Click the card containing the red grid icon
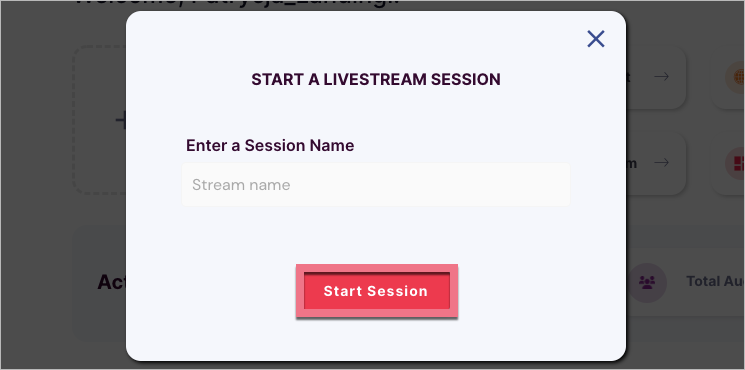Viewport: 745px width, 370px height. tap(728, 163)
